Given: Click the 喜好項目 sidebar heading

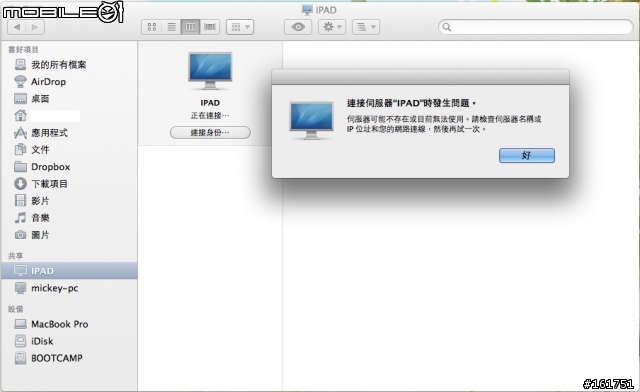Looking at the screenshot, I should coord(23,50).
